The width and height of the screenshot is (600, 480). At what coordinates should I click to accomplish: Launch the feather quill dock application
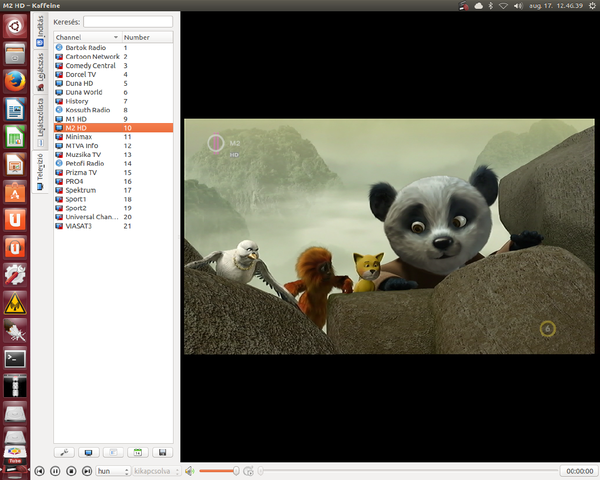coord(15,330)
